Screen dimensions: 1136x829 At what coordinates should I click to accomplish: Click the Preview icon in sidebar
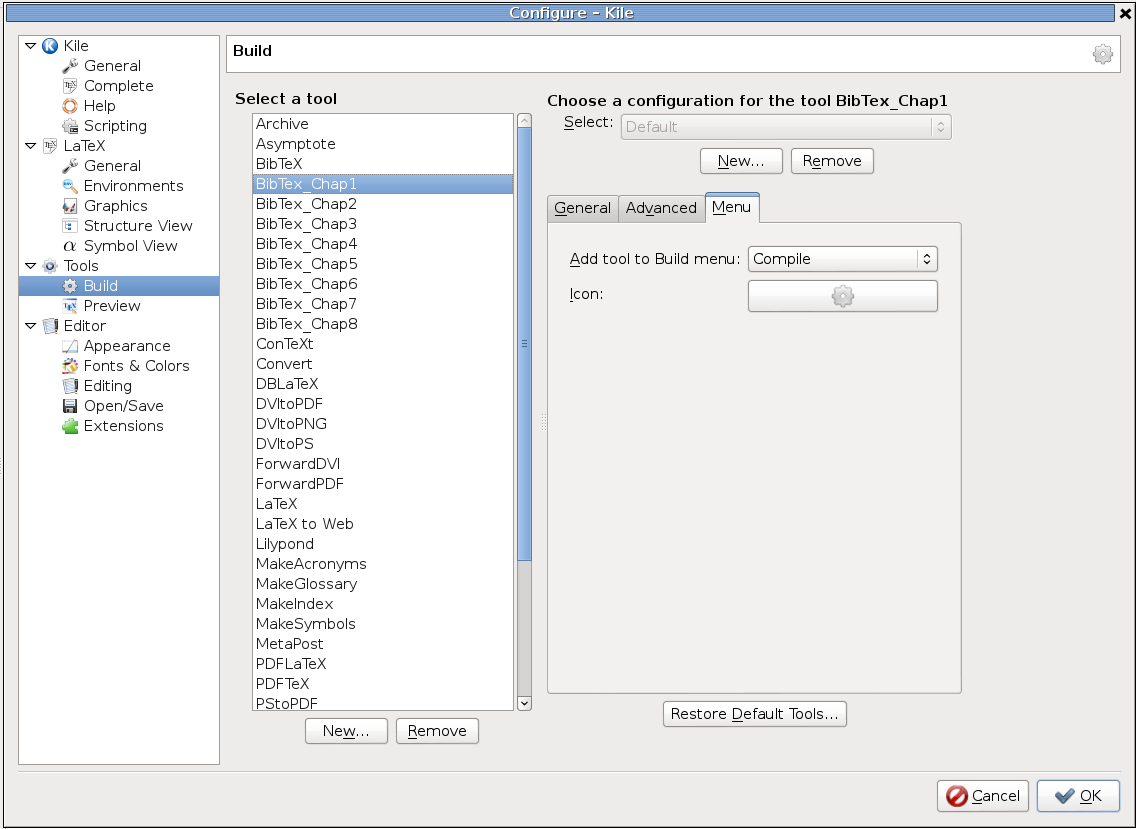[x=70, y=306]
